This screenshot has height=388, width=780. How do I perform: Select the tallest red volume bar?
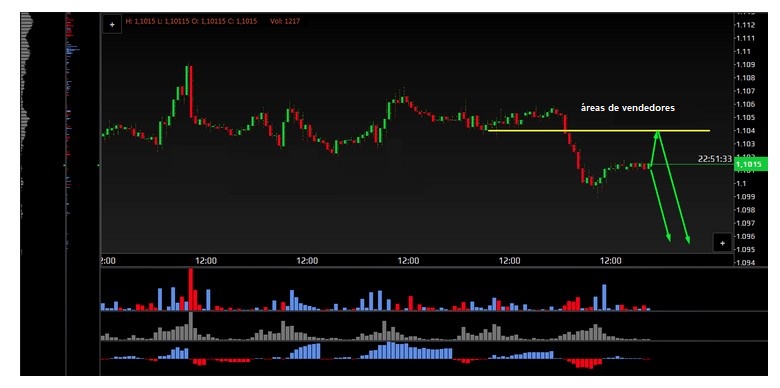(x=191, y=290)
